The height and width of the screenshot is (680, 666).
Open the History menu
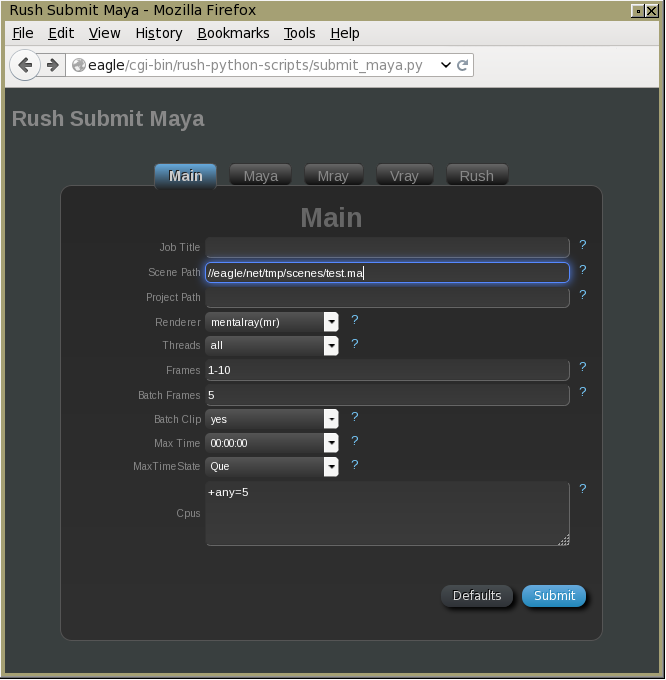point(159,33)
